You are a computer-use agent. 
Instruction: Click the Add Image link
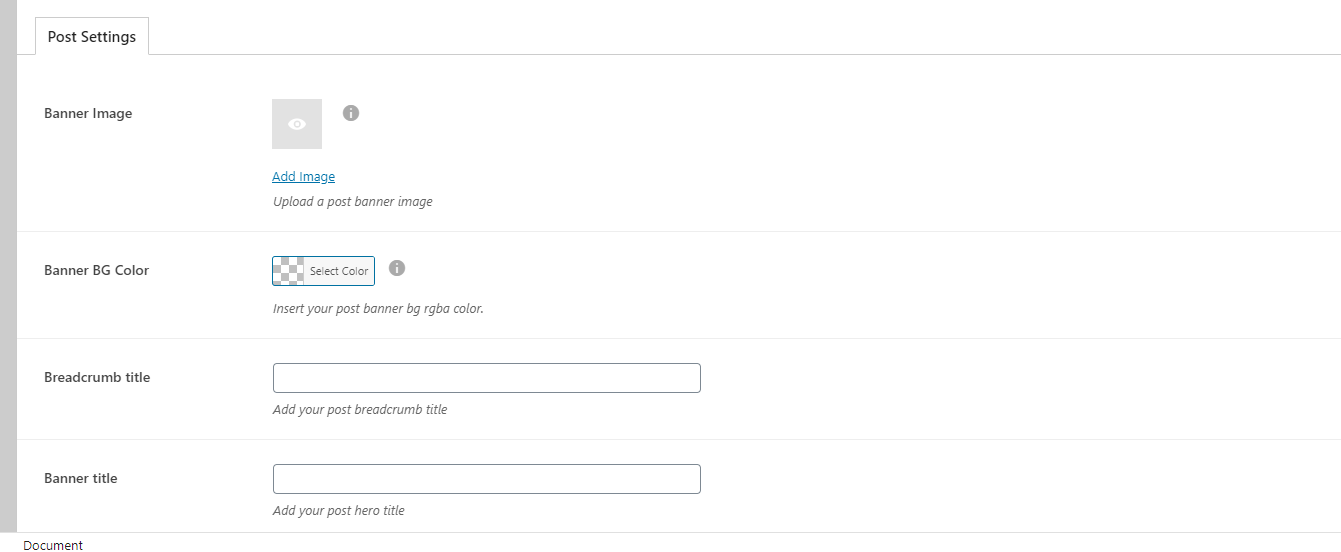pyautogui.click(x=303, y=177)
